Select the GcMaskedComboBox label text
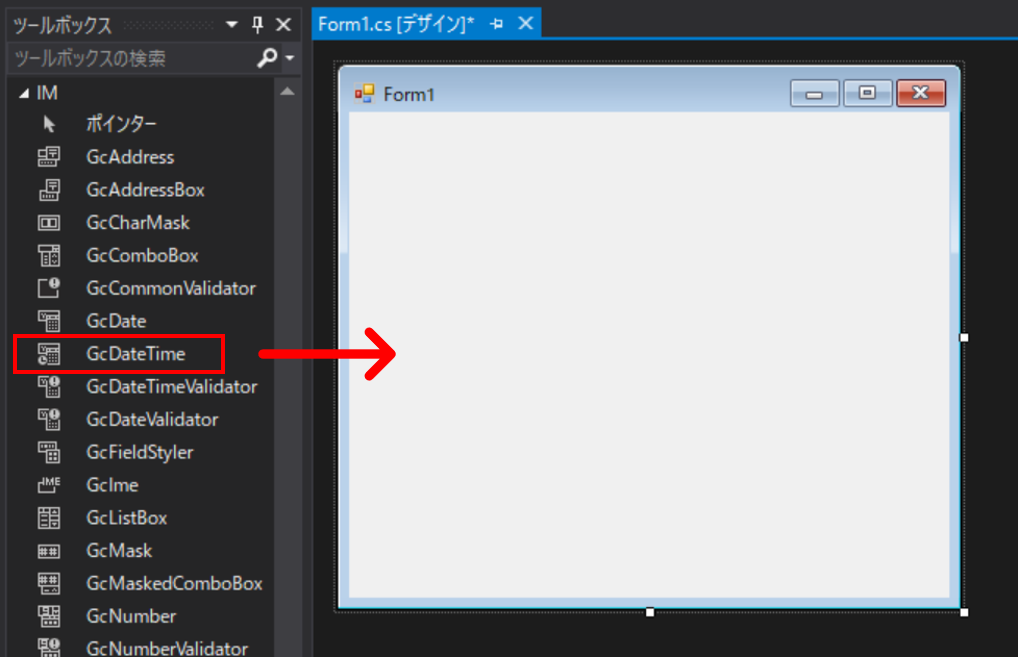The height and width of the screenshot is (657, 1018). pyautogui.click(x=174, y=583)
